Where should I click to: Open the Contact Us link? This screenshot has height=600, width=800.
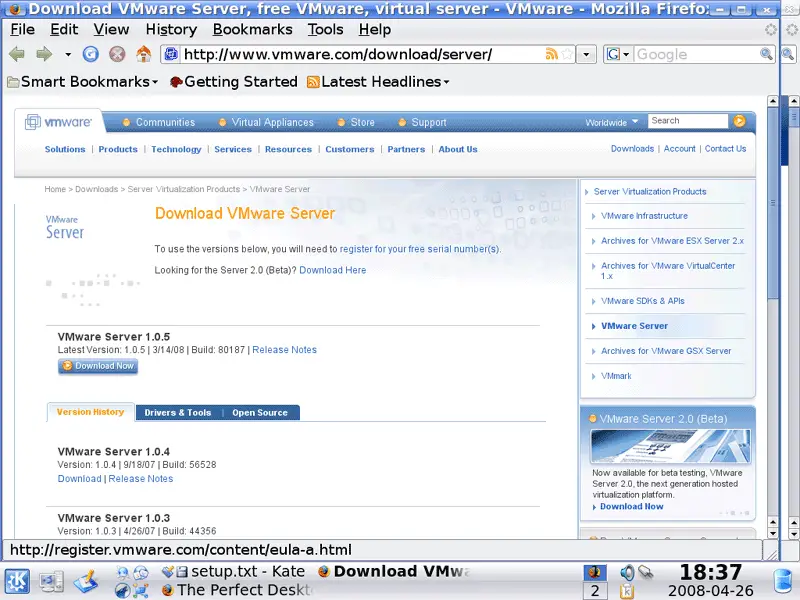725,148
